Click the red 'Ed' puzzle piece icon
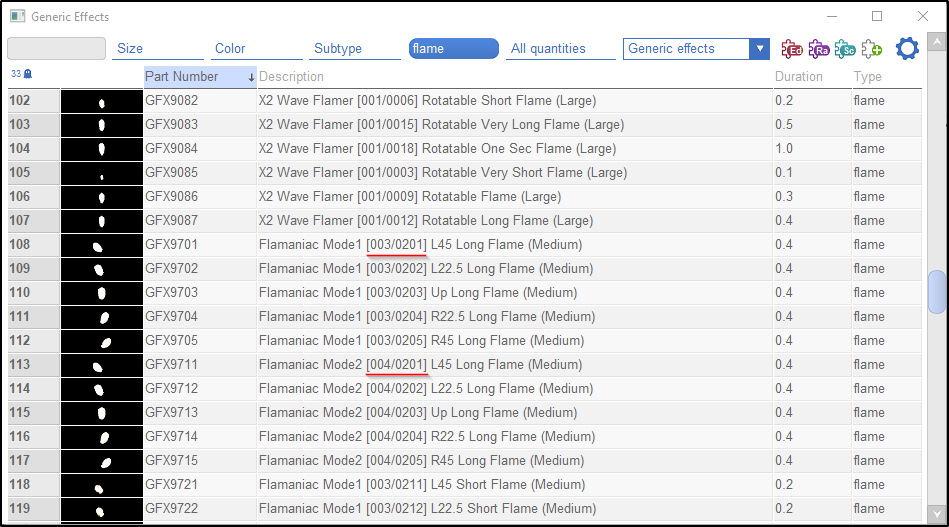Image resolution: width=949 pixels, height=527 pixels. (x=792, y=49)
